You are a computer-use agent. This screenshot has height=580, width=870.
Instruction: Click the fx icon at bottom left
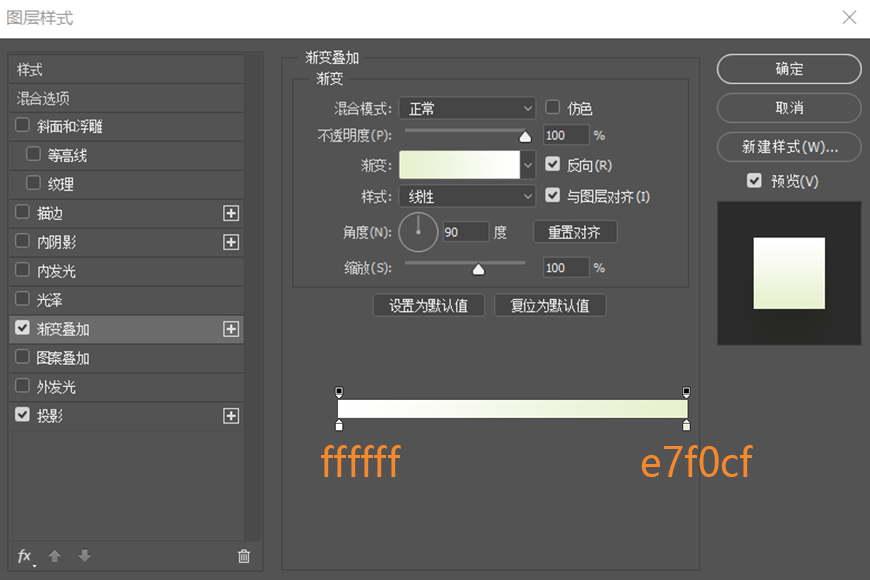(x=24, y=556)
